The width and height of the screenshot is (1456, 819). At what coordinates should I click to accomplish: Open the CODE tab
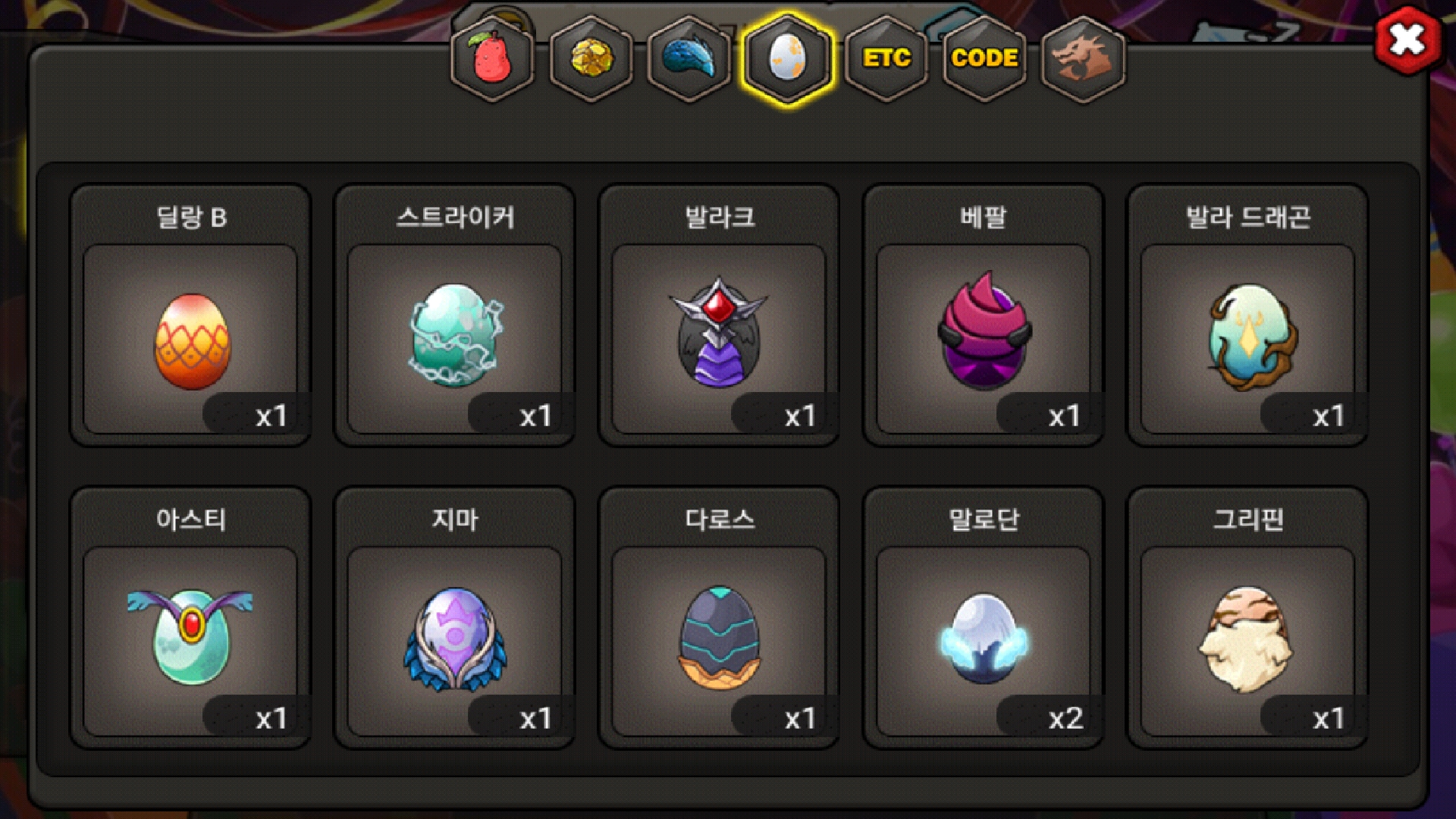(984, 58)
